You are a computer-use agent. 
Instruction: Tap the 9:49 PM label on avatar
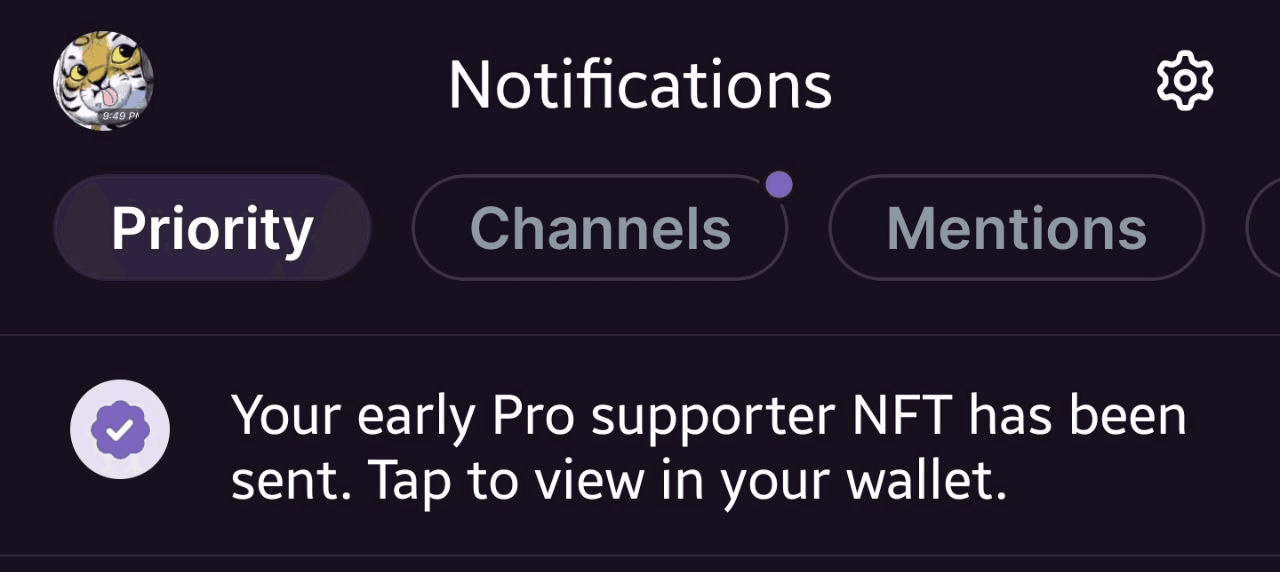coord(120,117)
